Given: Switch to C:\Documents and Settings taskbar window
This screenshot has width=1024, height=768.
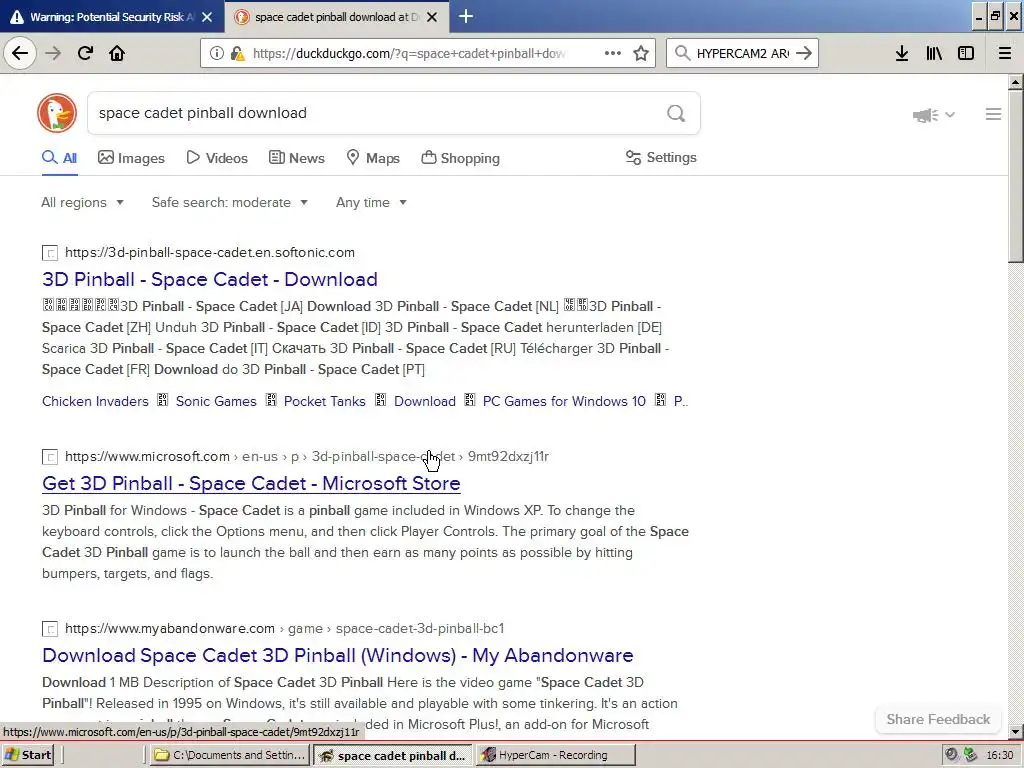Looking at the screenshot, I should pos(230,755).
